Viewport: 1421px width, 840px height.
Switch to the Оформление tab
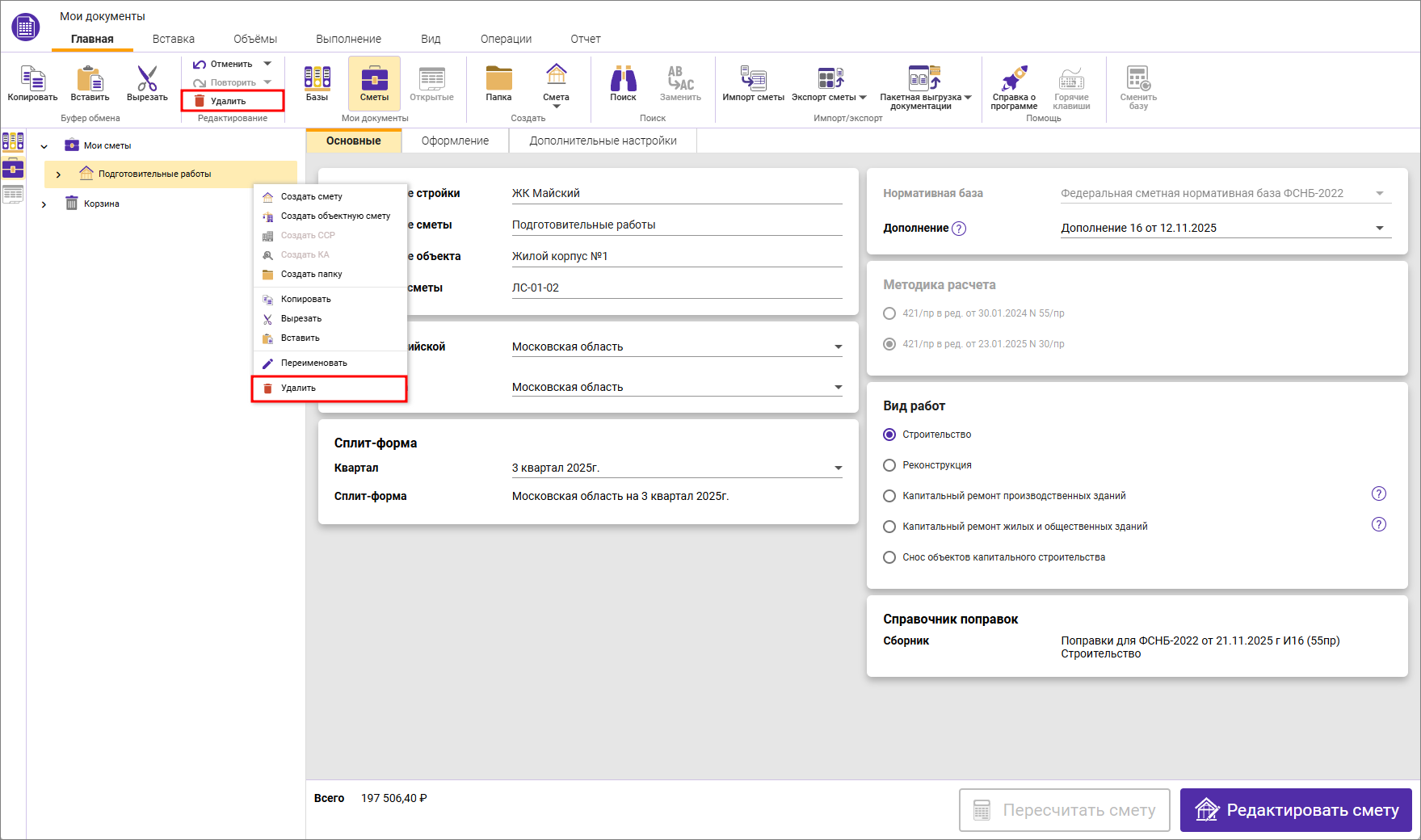tap(455, 141)
